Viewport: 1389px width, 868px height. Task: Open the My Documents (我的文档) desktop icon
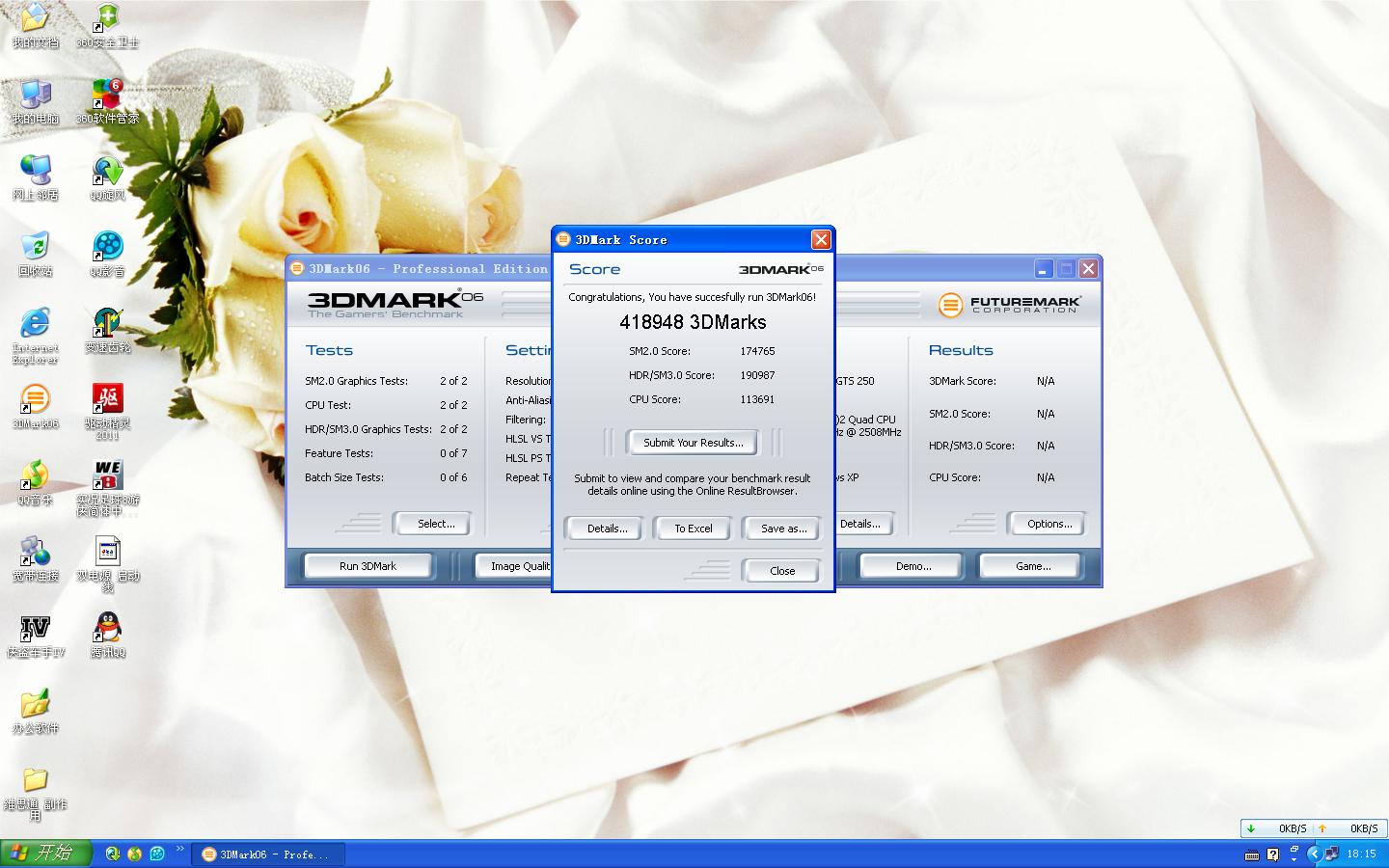tap(35, 26)
